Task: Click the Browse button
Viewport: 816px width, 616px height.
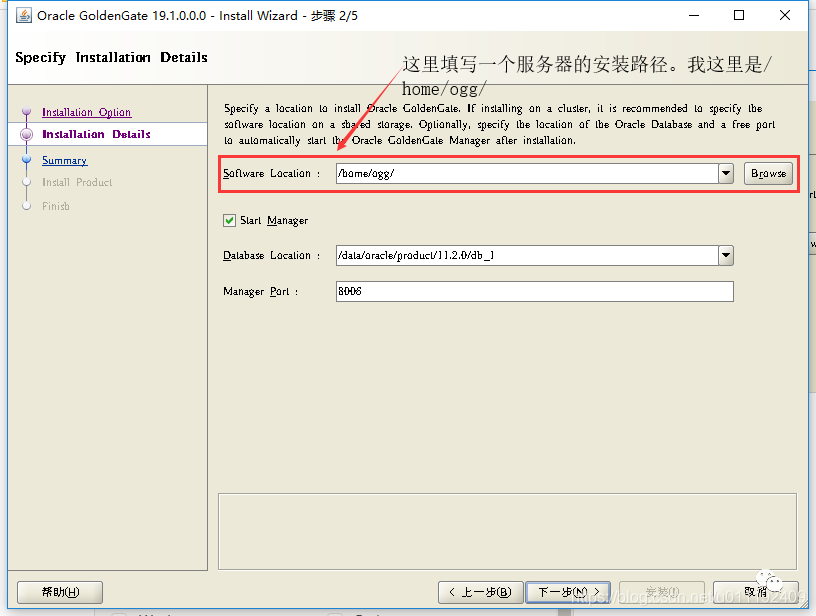Action: point(768,174)
